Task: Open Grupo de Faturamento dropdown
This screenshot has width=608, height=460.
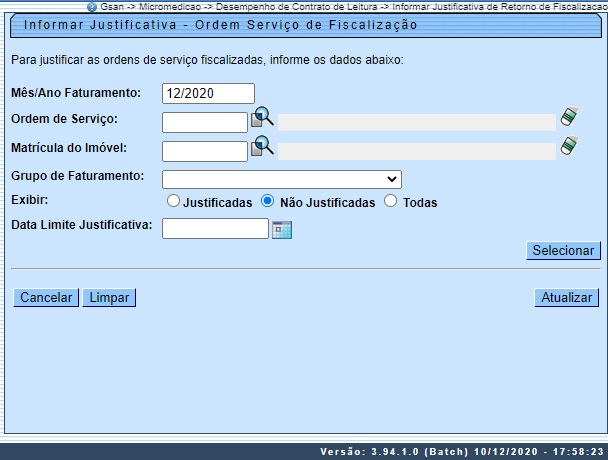Action: click(282, 179)
